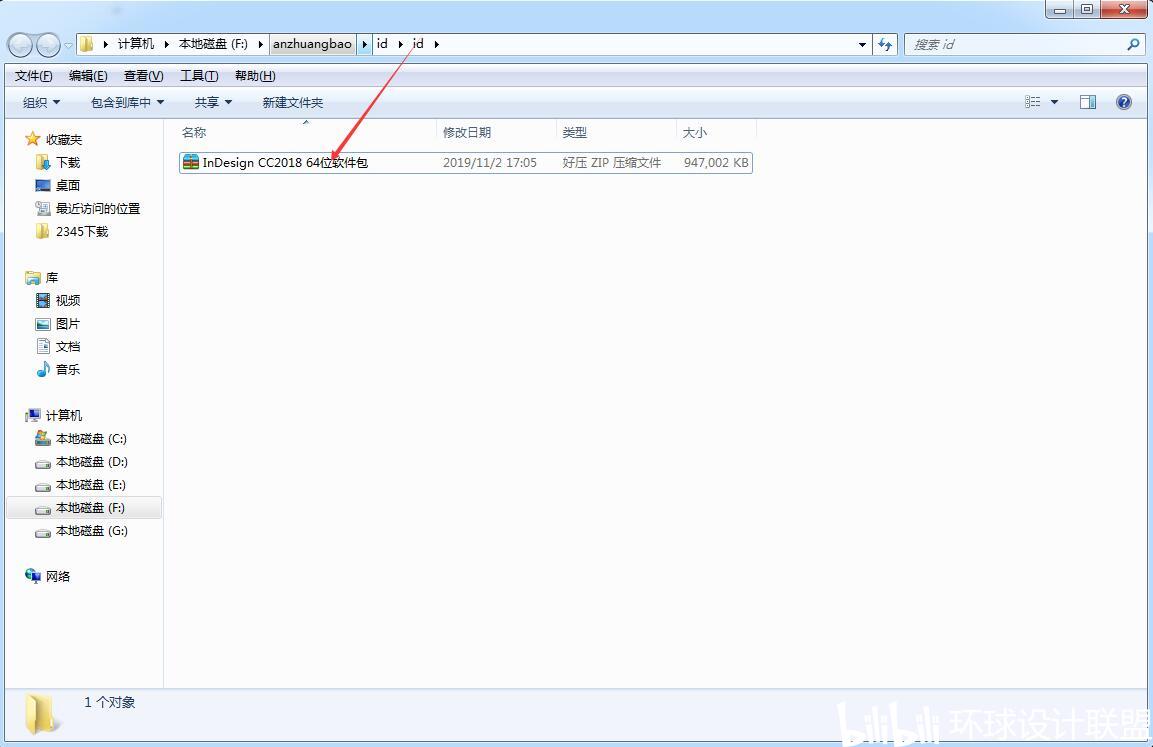Select anzhuangbao in the address breadcrumb
This screenshot has height=747, width=1153.
point(313,44)
